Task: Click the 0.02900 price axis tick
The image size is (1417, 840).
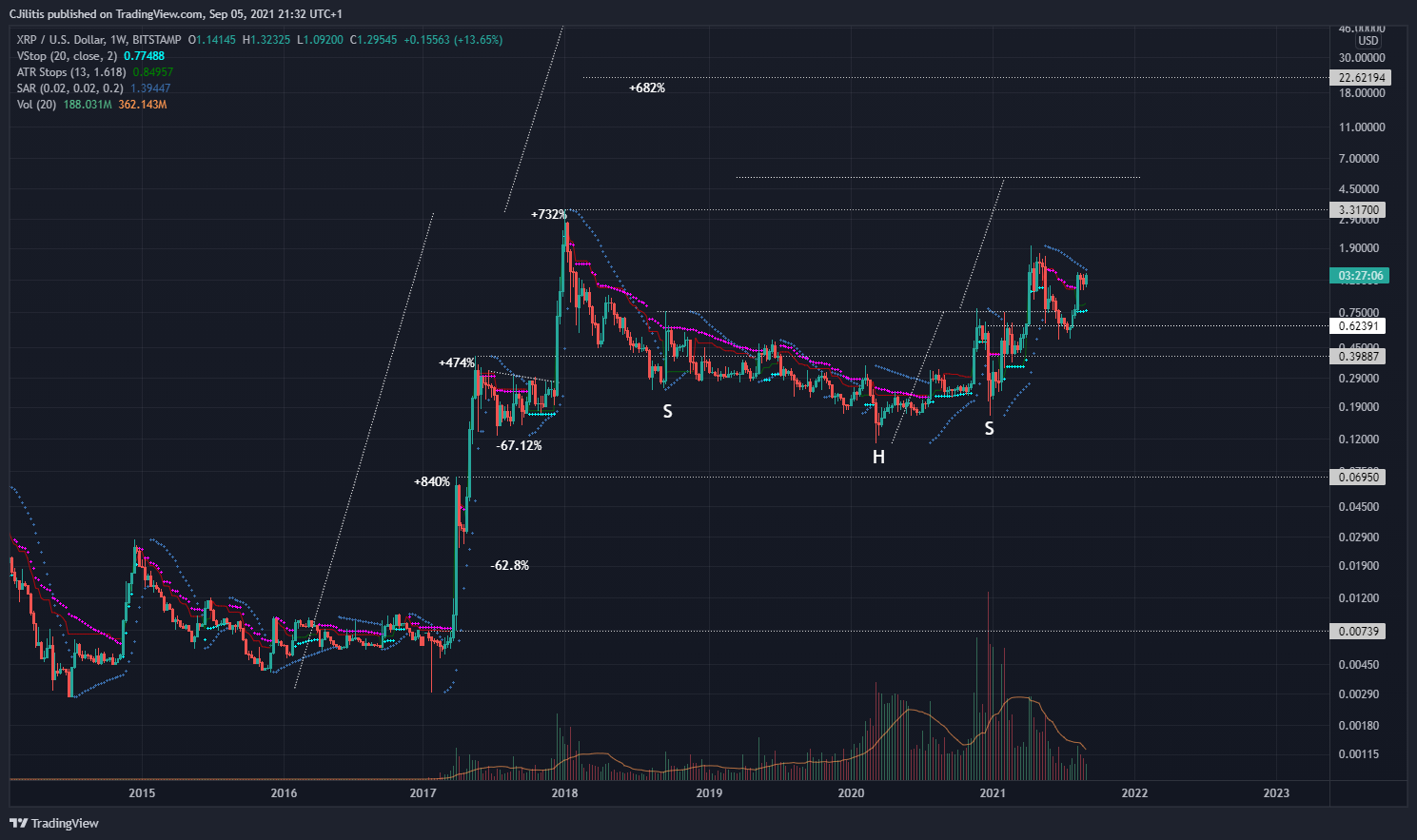Action: [1359, 537]
